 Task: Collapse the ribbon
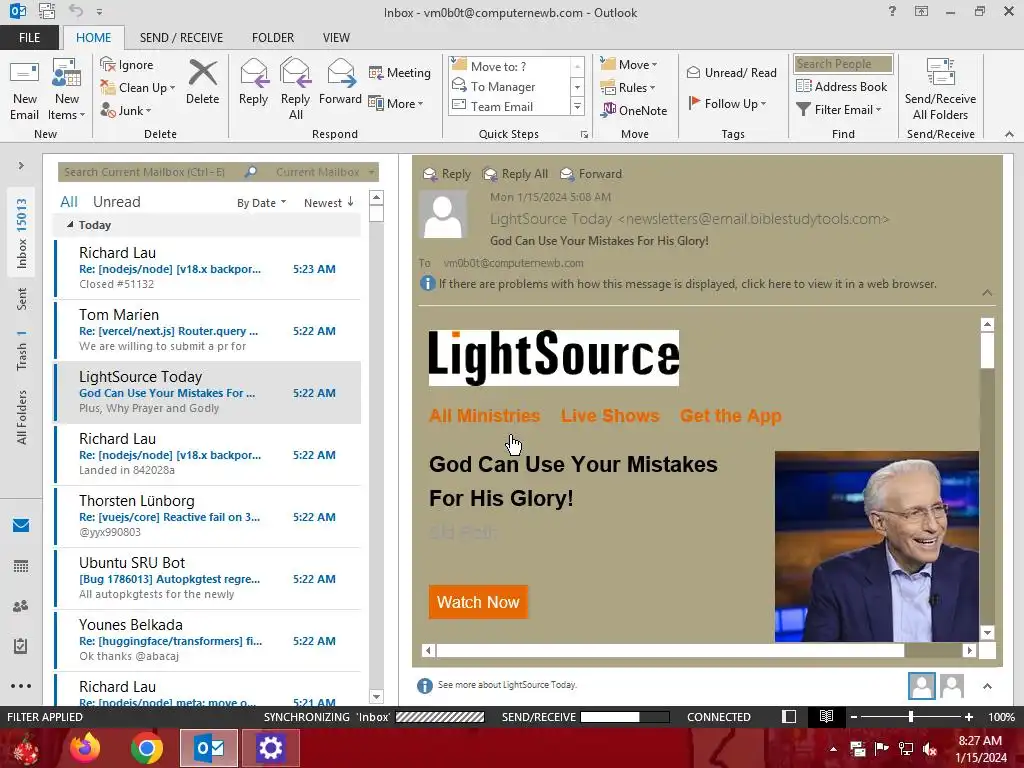click(x=1010, y=134)
